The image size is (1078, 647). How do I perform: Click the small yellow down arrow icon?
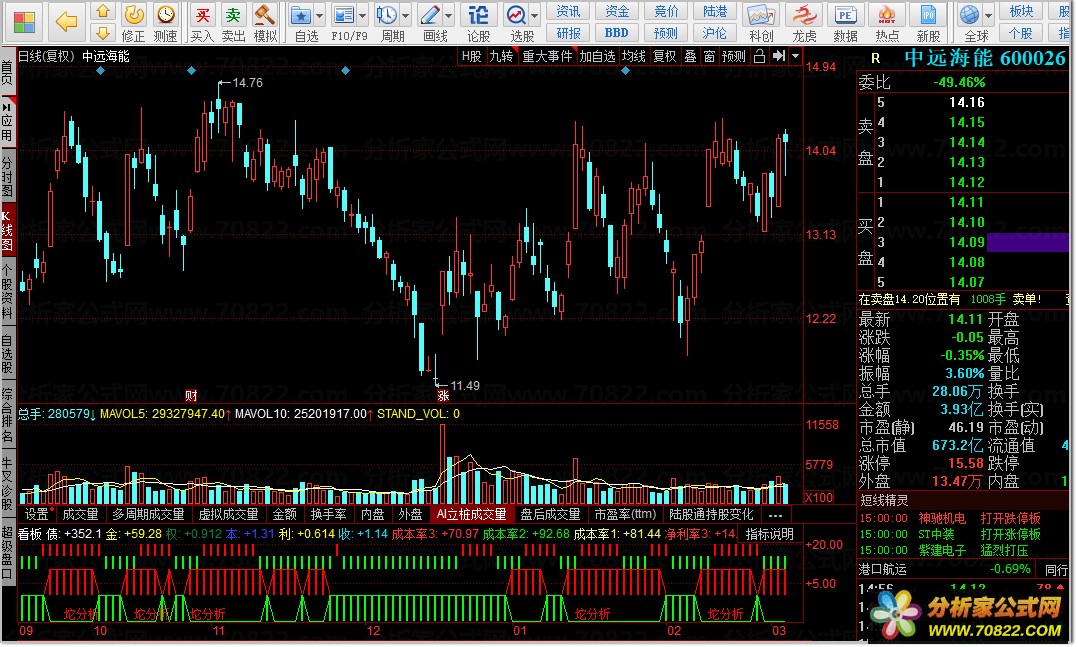coord(103,32)
